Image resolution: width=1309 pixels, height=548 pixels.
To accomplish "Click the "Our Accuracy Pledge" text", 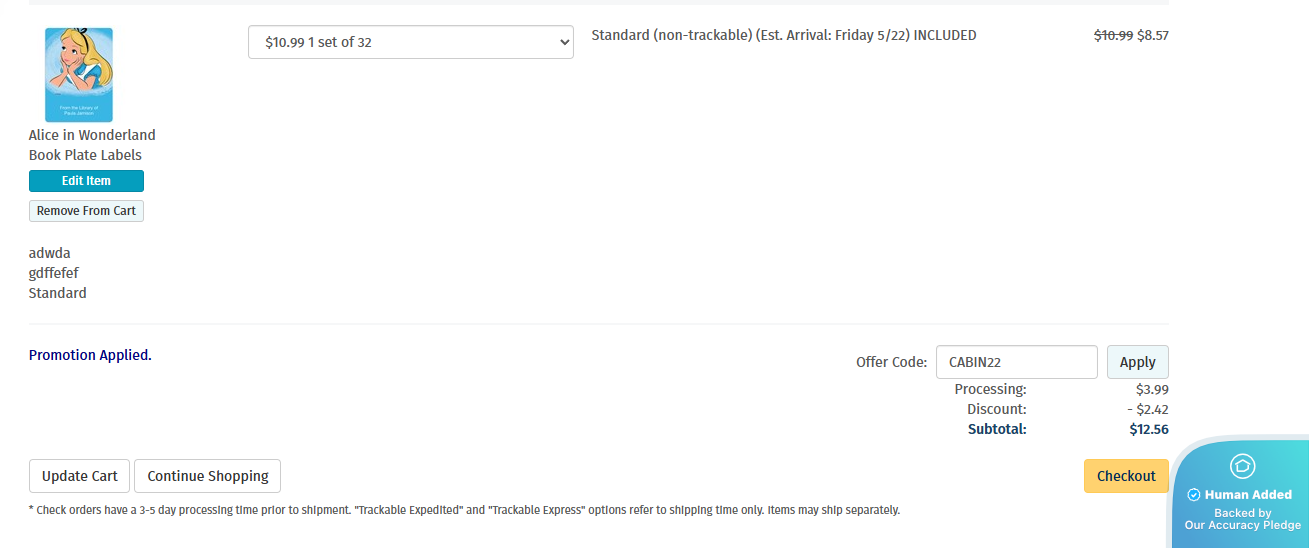I will (1243, 525).
